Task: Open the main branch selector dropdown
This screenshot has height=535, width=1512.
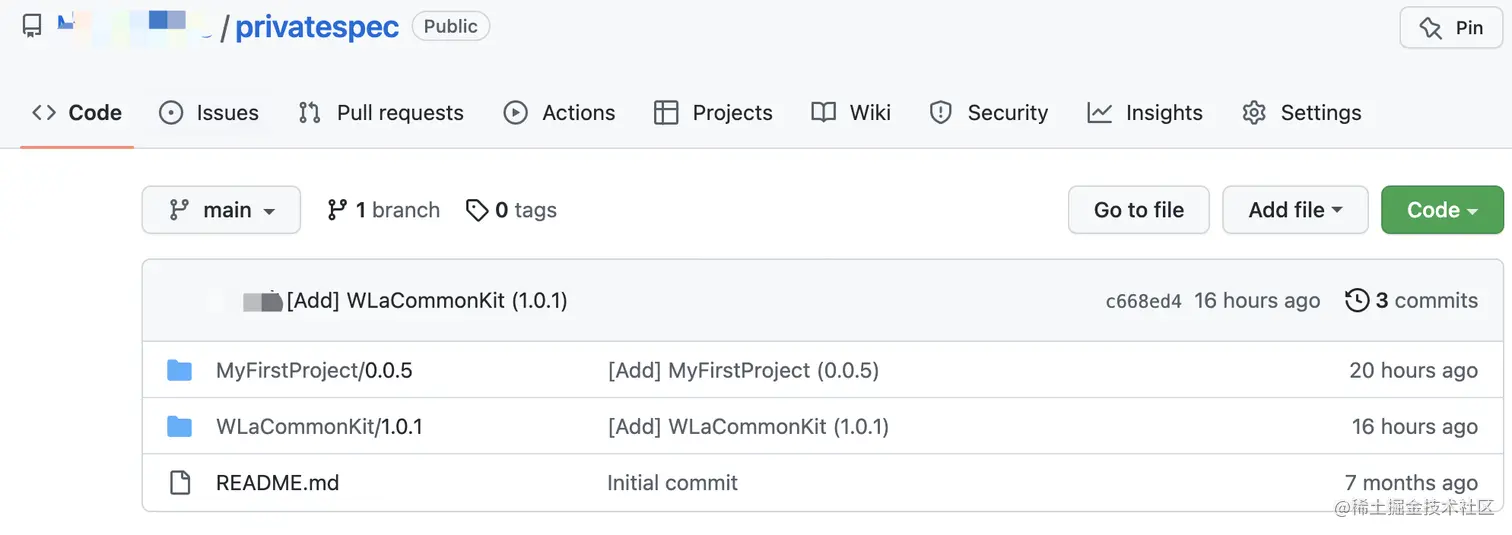Action: 221,210
